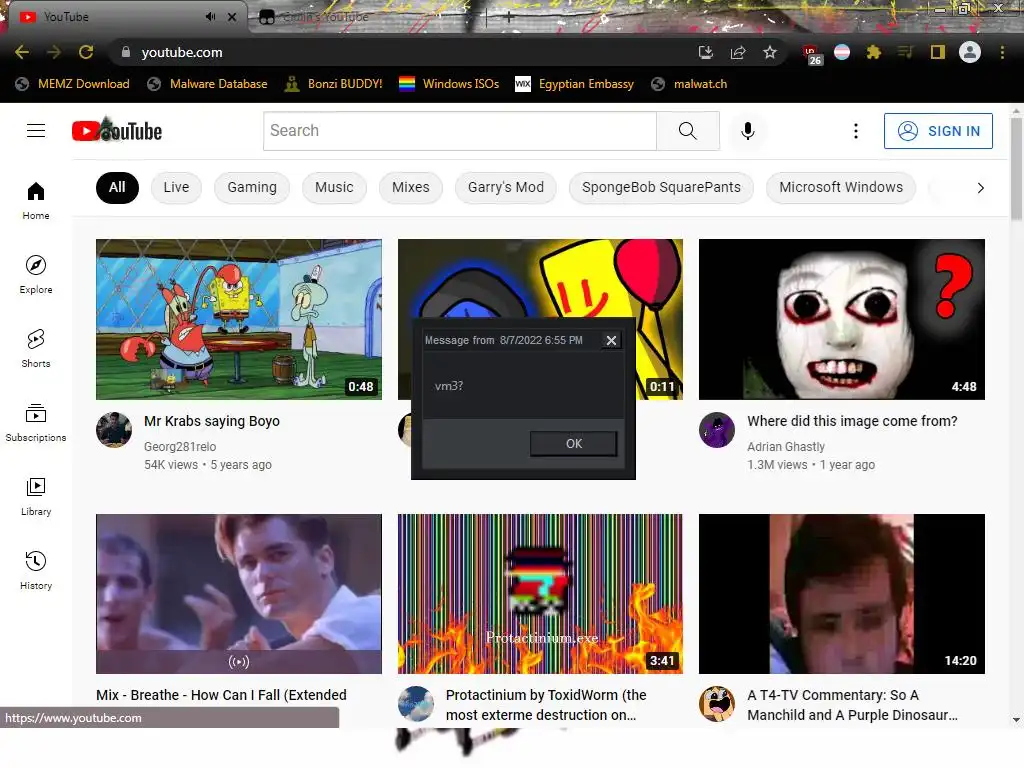Toggle the YouTube hamburger guide menu
Viewport: 1024px width, 768px height.
(36, 131)
